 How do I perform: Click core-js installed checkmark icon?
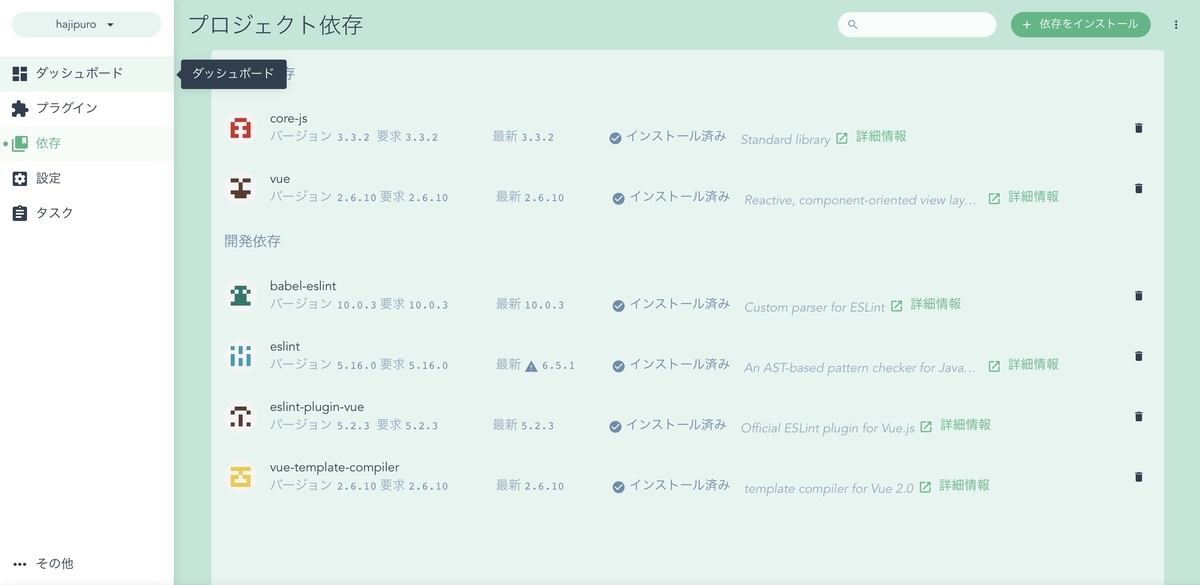[x=615, y=138]
